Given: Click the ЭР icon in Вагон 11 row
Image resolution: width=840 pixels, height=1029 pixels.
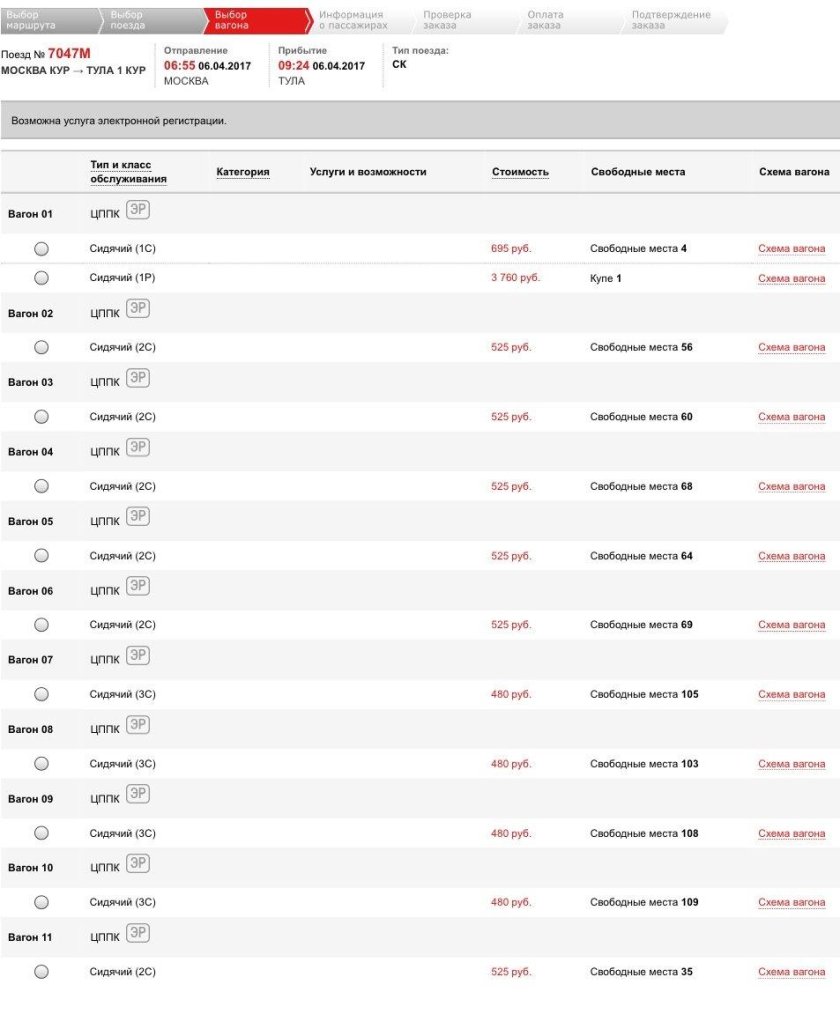Looking at the screenshot, I should coord(138,934).
